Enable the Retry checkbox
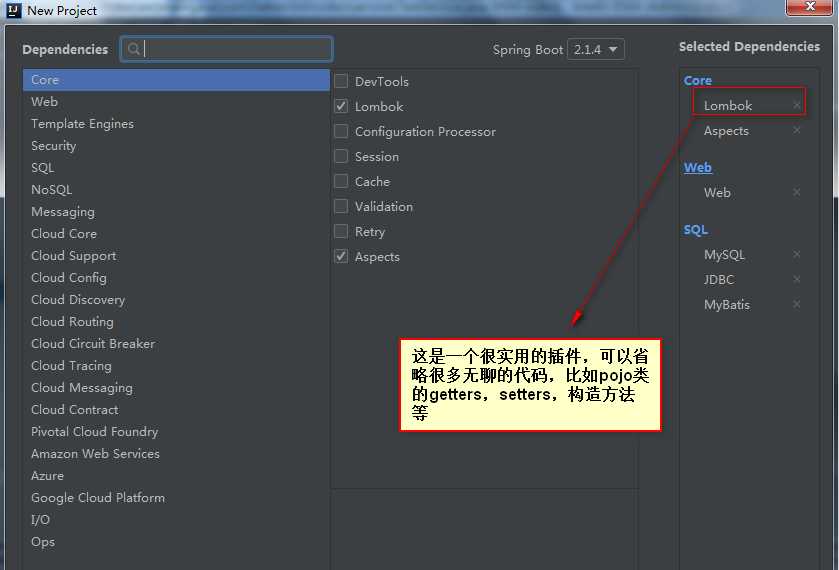The width and height of the screenshot is (839, 570). [341, 231]
